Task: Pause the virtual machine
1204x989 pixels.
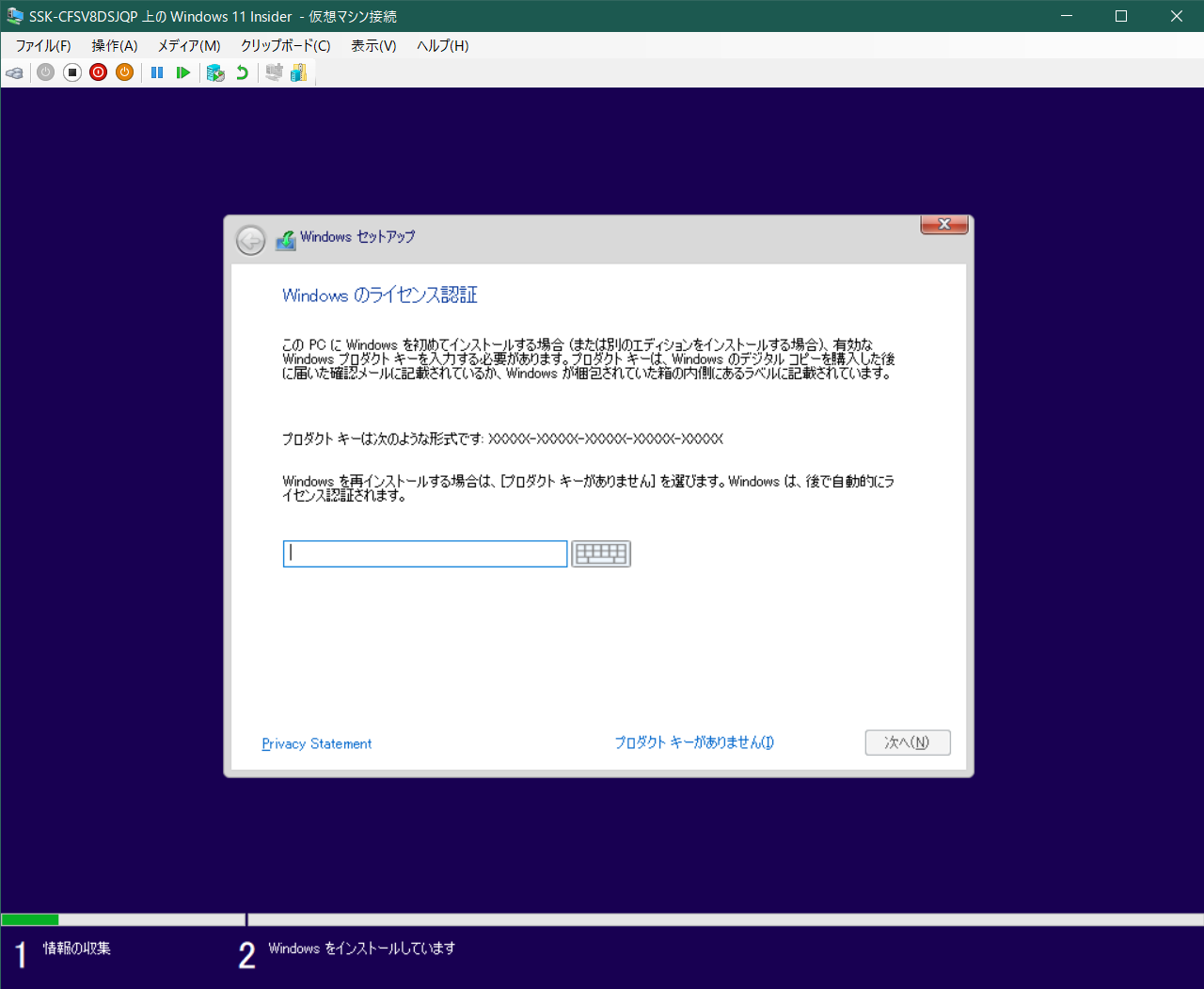Action: pyautogui.click(x=157, y=72)
